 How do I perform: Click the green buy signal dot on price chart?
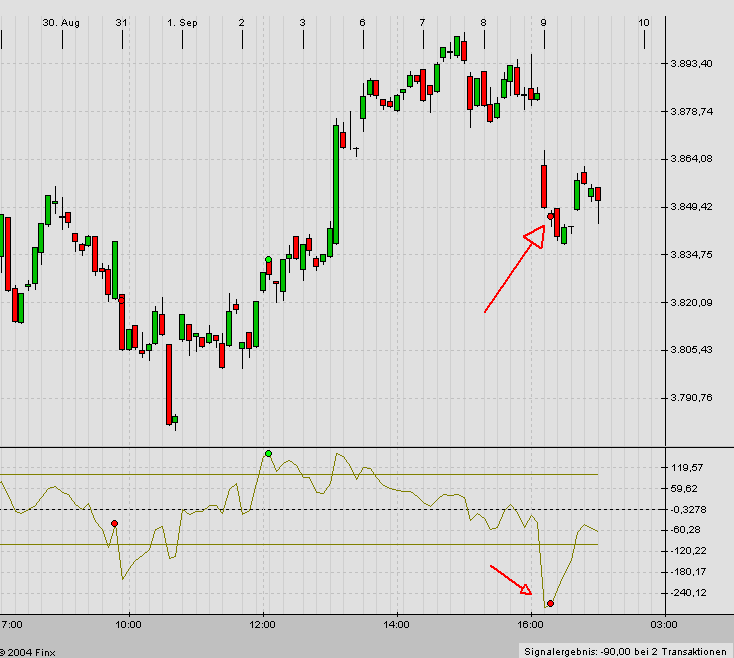268,260
